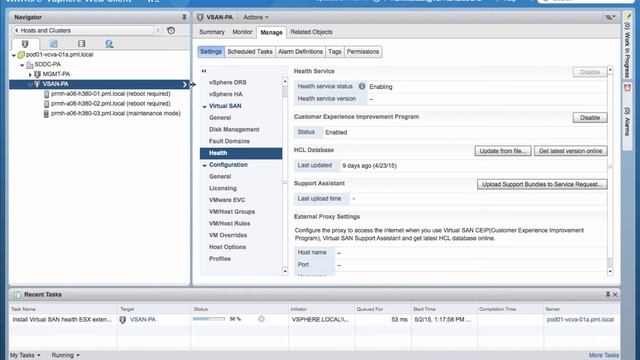Open Work In Progress side panel icon
640x360 pixels.
(x=627, y=16)
